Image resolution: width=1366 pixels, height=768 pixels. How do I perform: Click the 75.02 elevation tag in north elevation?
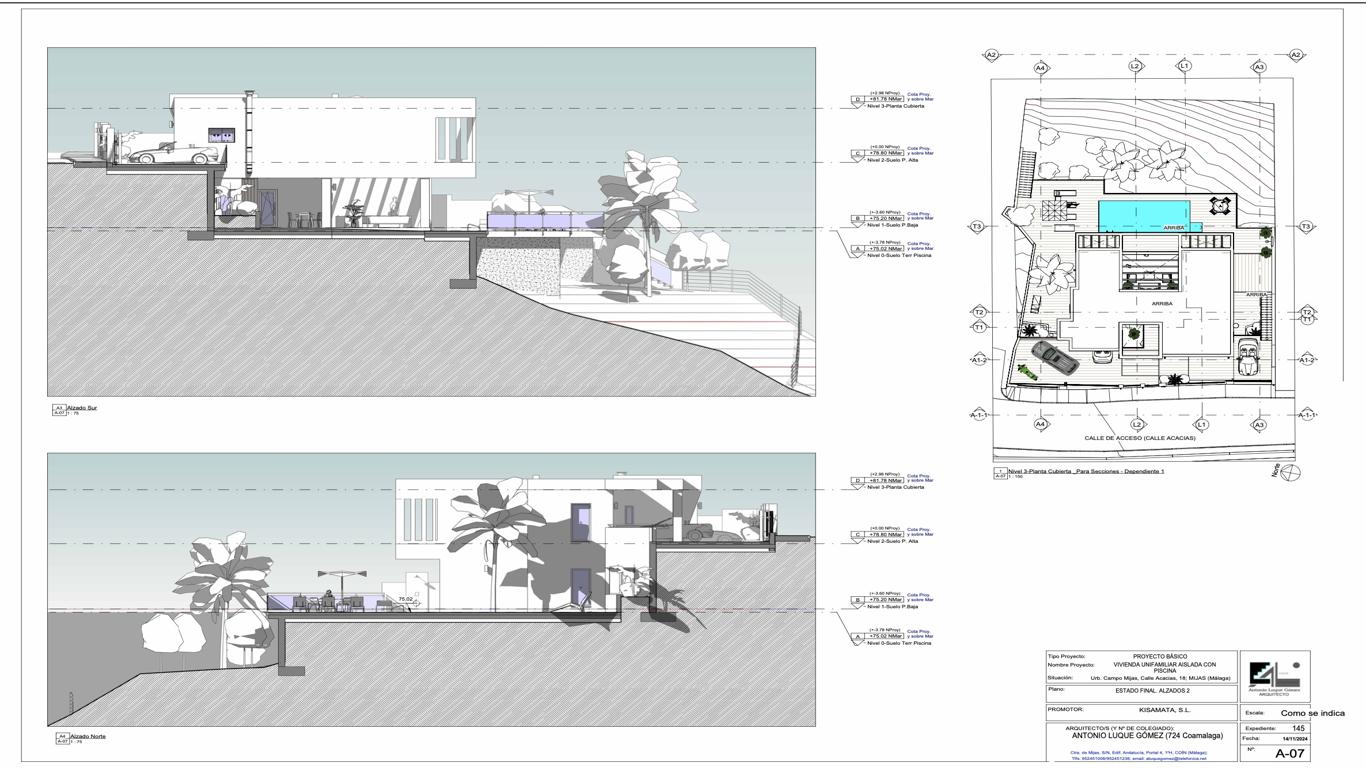(x=405, y=599)
